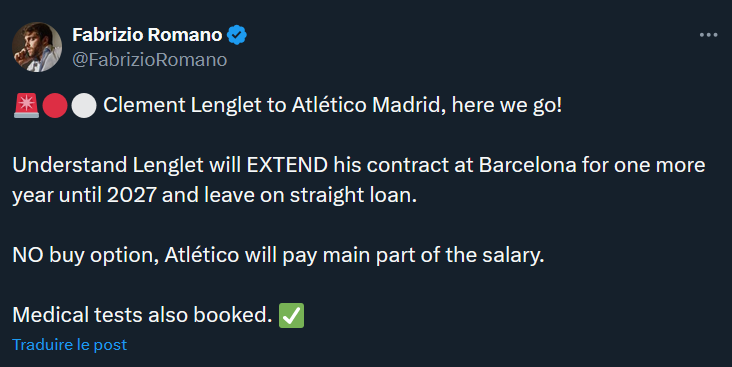Click the Traduire le post link
Screen dimensions: 732x367
[x=70, y=345]
